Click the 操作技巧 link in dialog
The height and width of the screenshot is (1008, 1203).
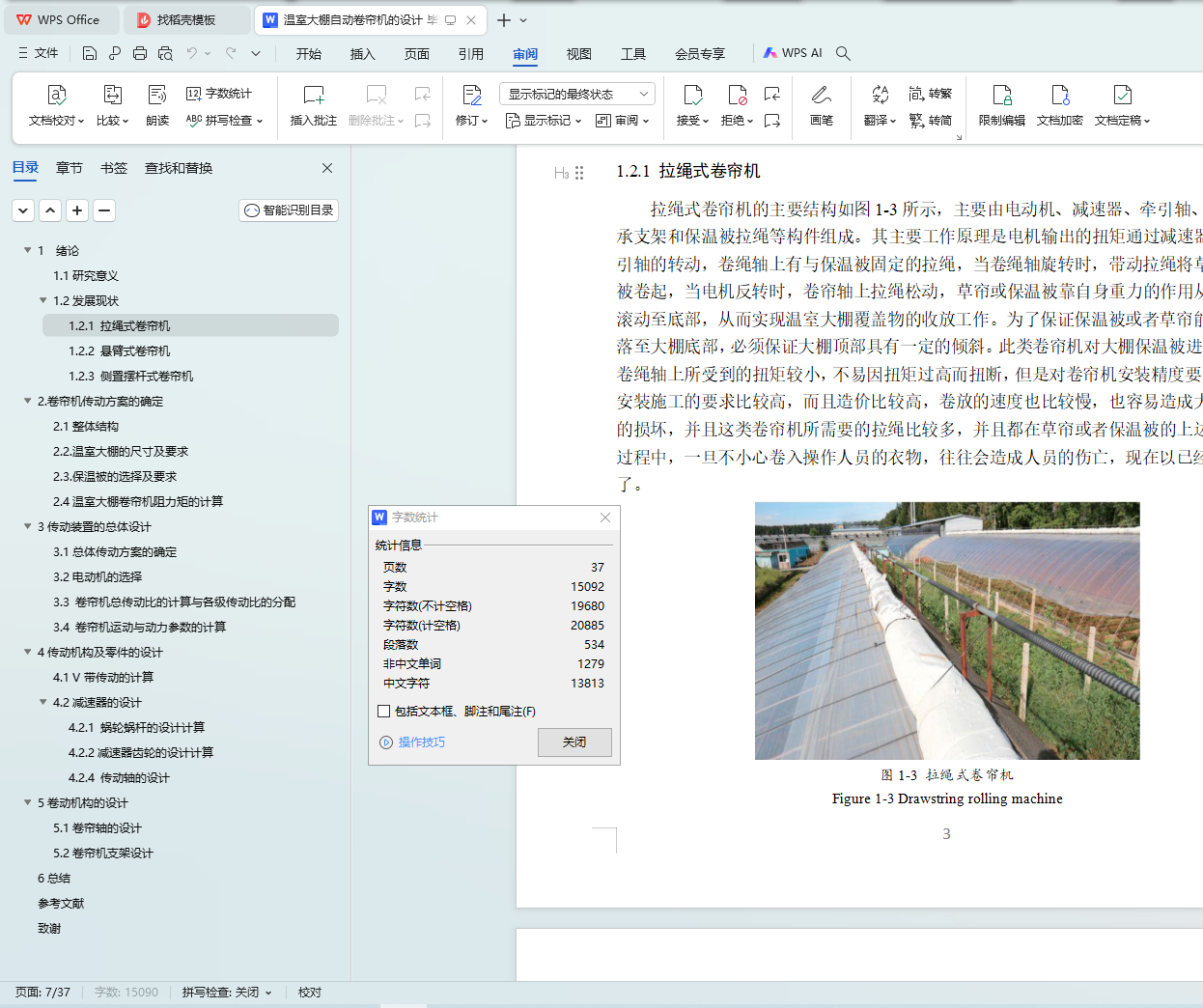[413, 742]
